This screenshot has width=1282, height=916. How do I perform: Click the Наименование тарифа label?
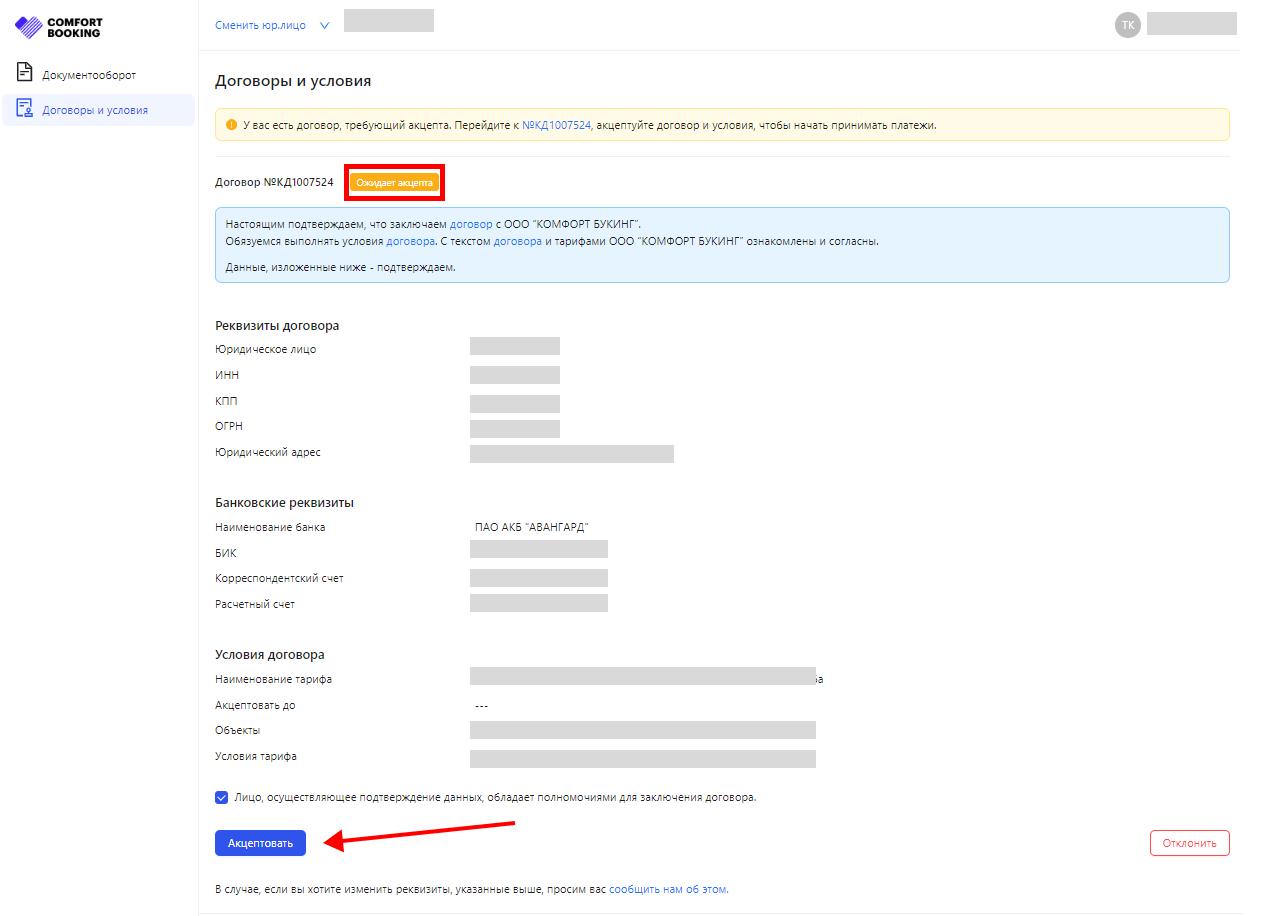[273, 680]
